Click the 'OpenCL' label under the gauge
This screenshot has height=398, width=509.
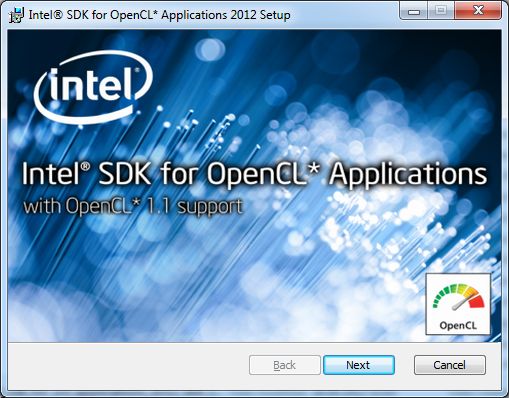coord(458,325)
